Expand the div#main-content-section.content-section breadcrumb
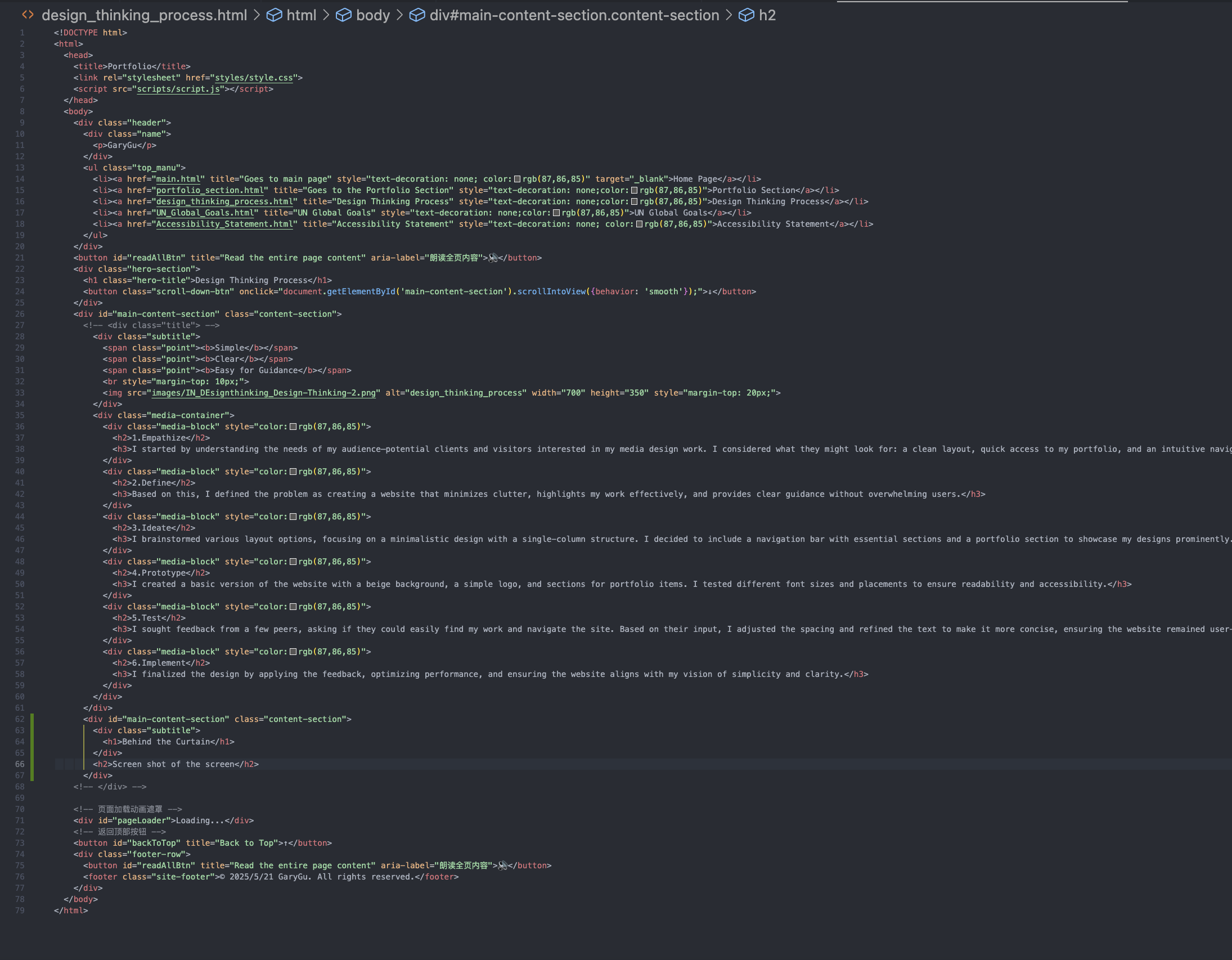Screen dimensions: 1232x960 (x=574, y=15)
